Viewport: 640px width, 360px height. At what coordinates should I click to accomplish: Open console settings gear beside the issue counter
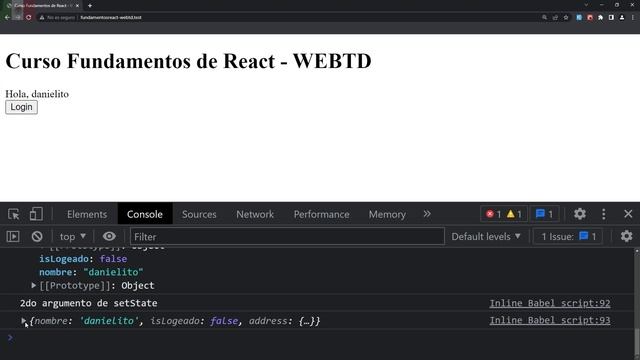tap(626, 236)
